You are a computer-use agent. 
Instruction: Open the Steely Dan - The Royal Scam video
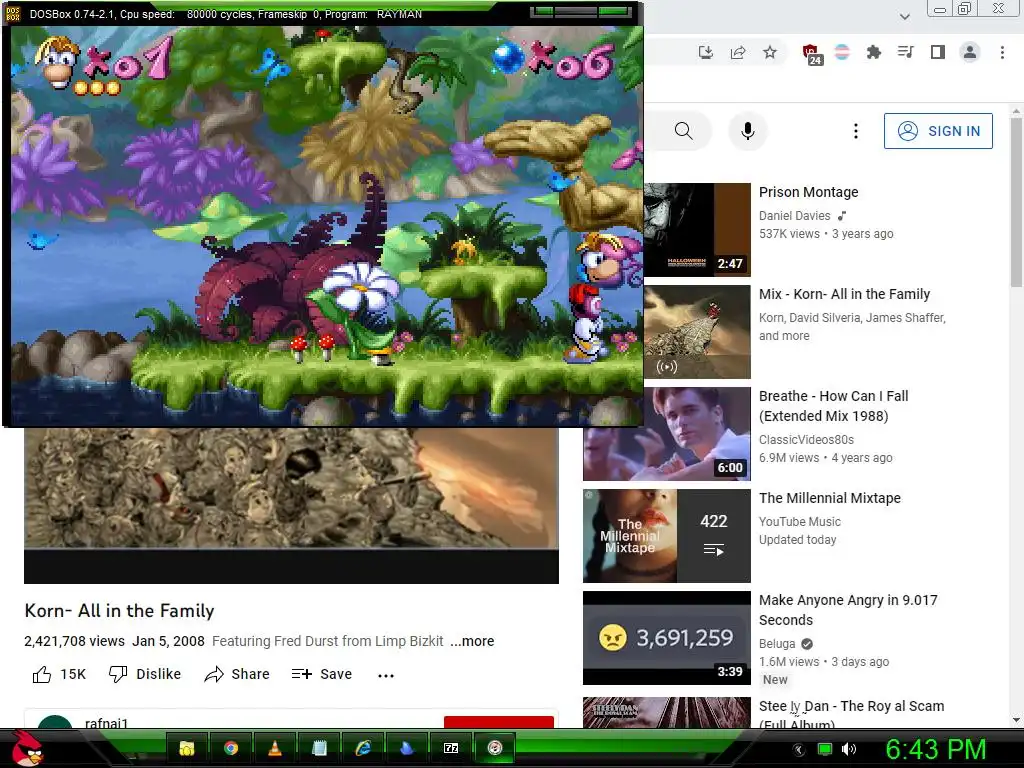point(851,714)
